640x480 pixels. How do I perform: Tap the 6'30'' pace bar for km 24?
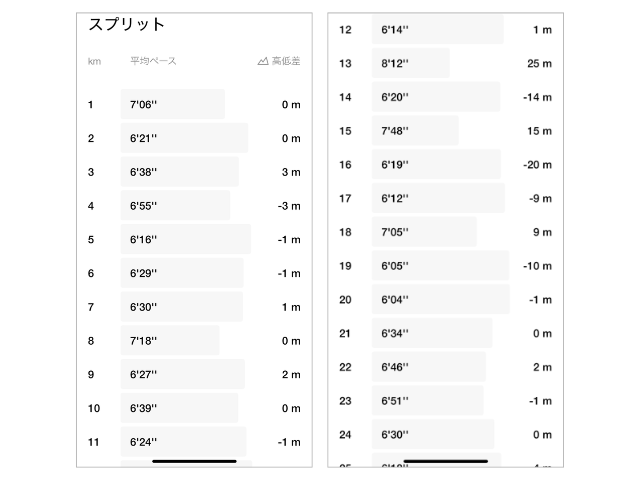pyautogui.click(x=433, y=435)
